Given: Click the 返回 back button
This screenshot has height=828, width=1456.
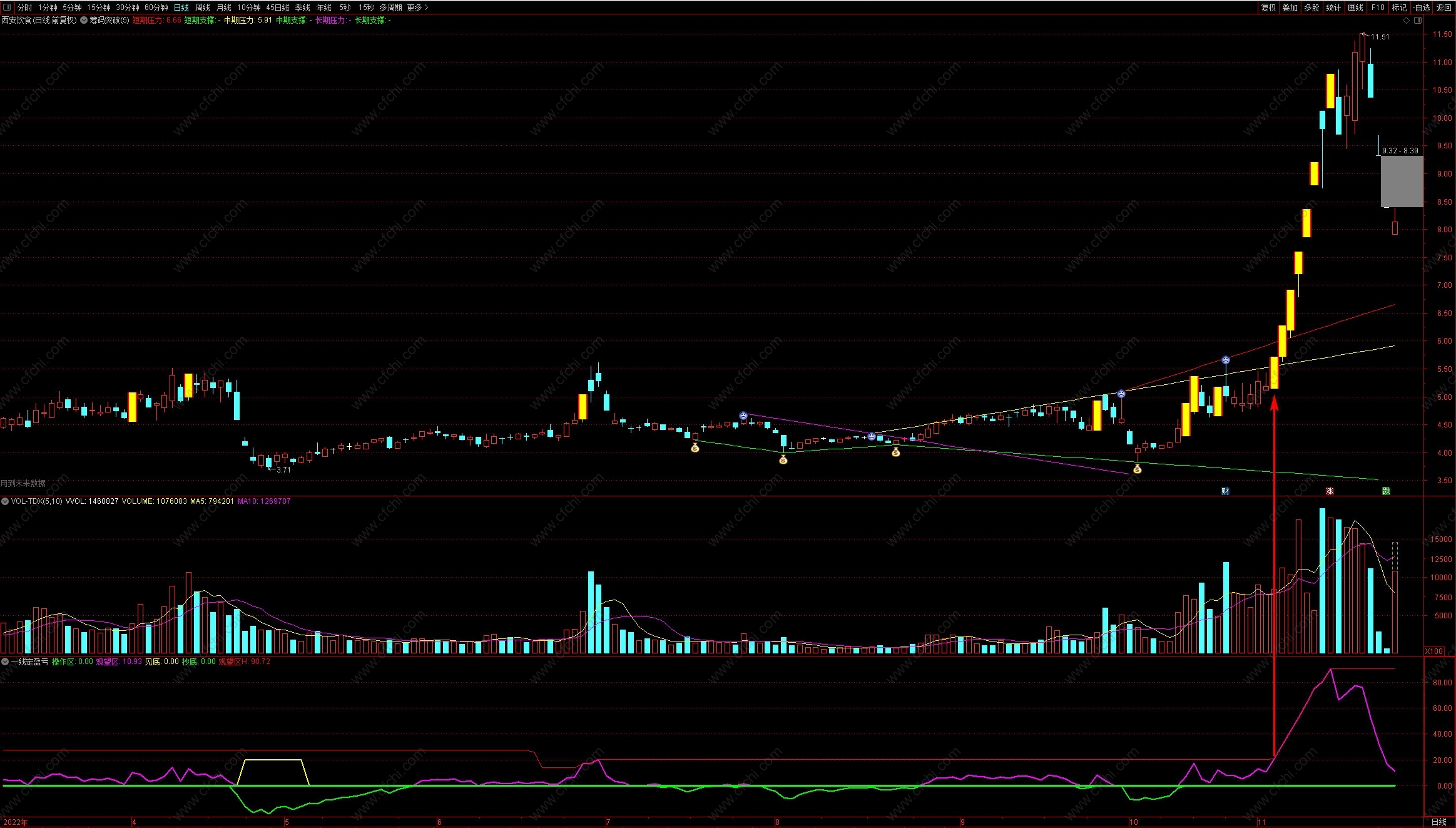Looking at the screenshot, I should tap(1443, 8).
